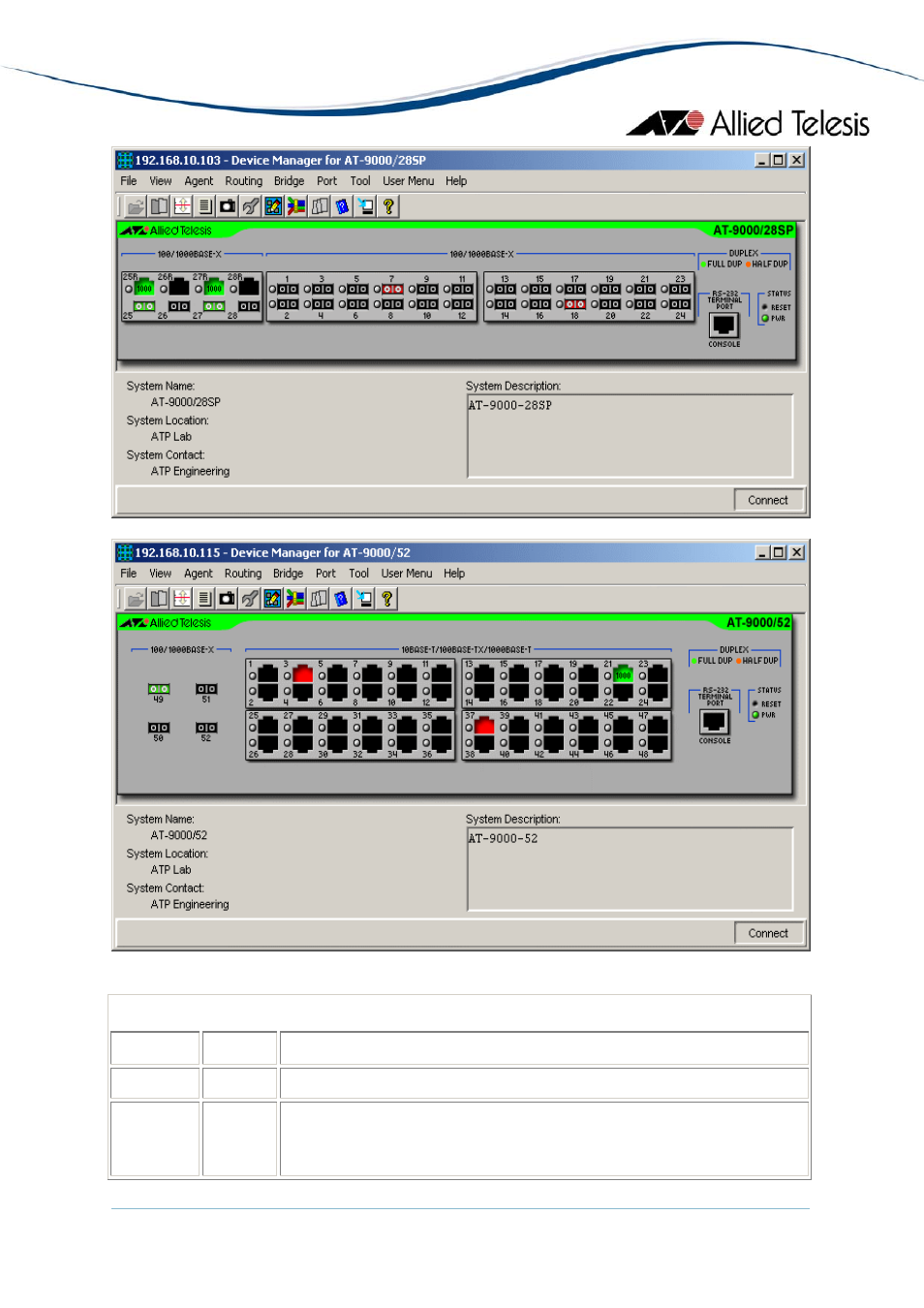Click the yellow help question icon in AT-9000/52 toolbar
Image resolution: width=924 pixels, height=1308 pixels.
(387, 599)
